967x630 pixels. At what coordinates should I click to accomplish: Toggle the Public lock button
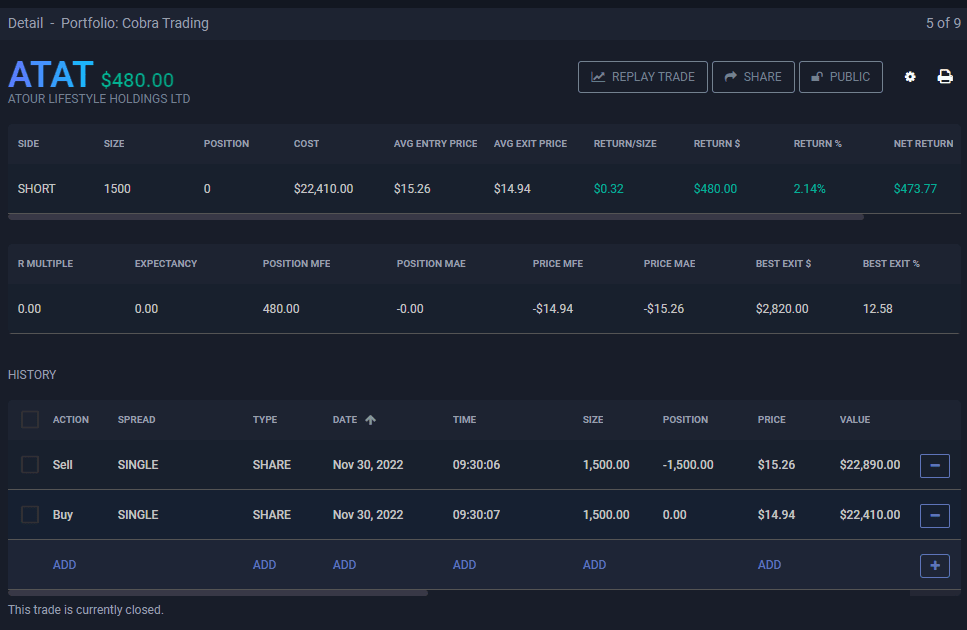pos(840,77)
